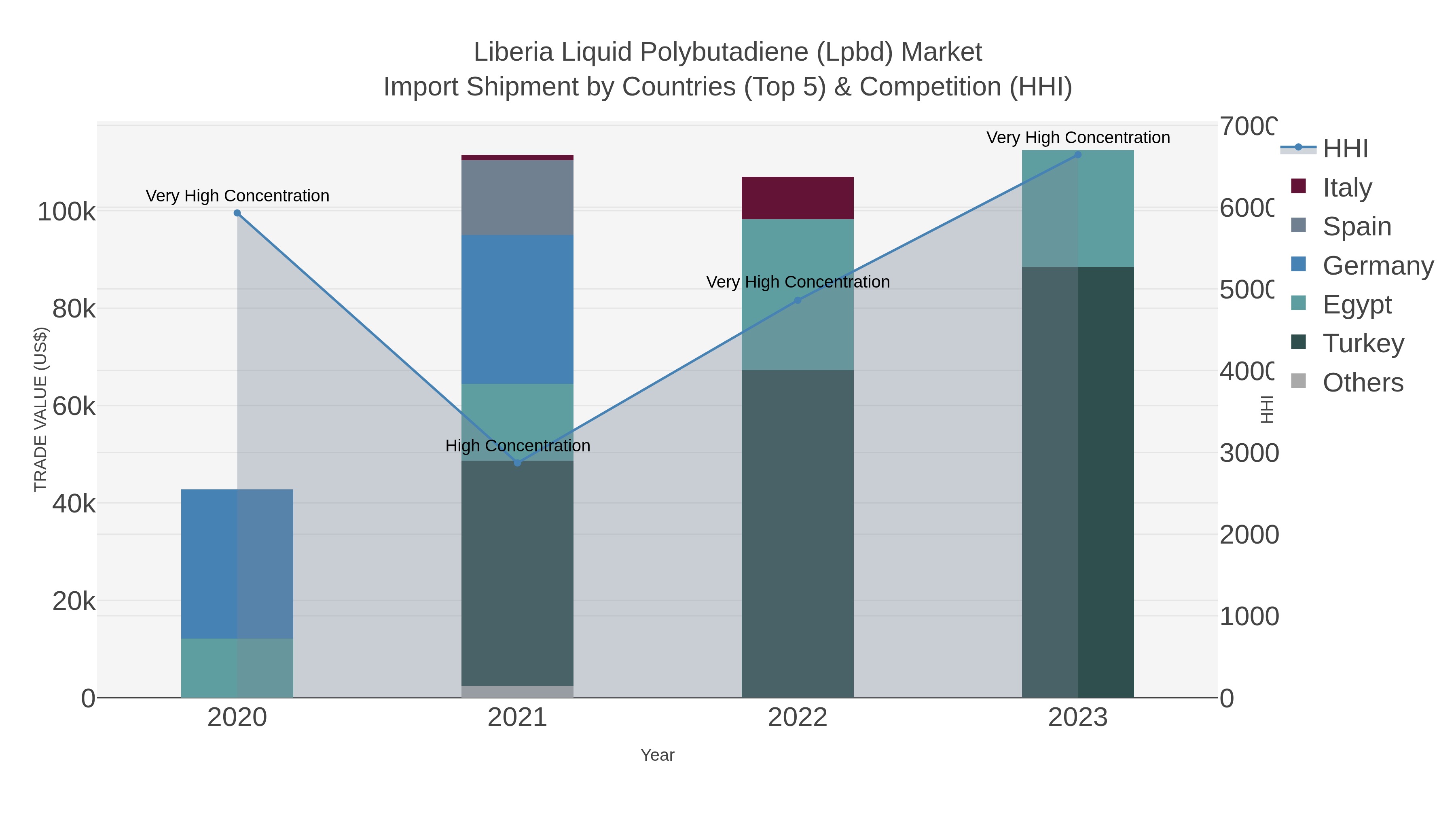Click the Turkey bar segment in 2022
1456x819 pixels.
(798, 533)
